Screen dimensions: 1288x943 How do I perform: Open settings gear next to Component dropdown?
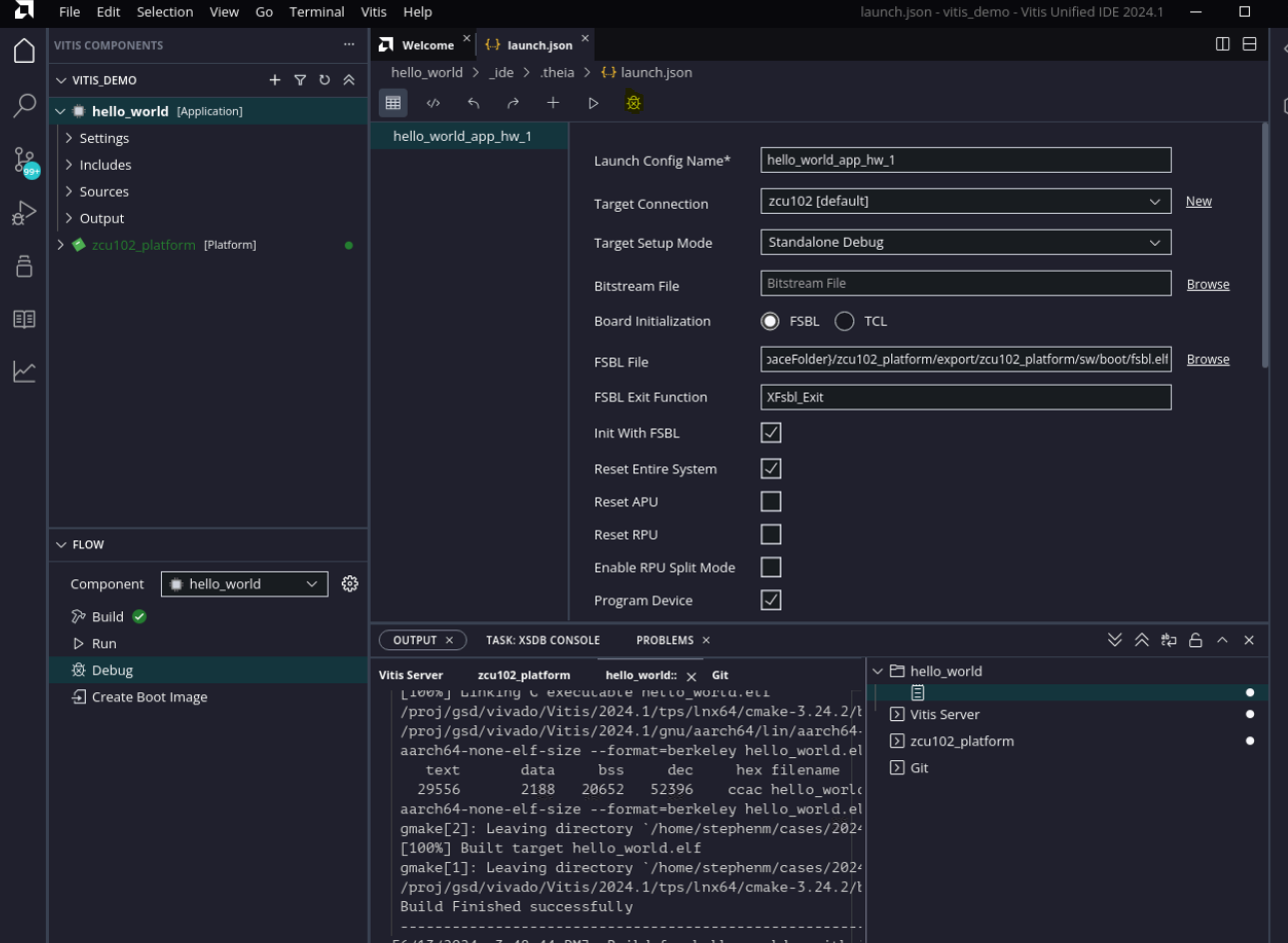(x=350, y=583)
